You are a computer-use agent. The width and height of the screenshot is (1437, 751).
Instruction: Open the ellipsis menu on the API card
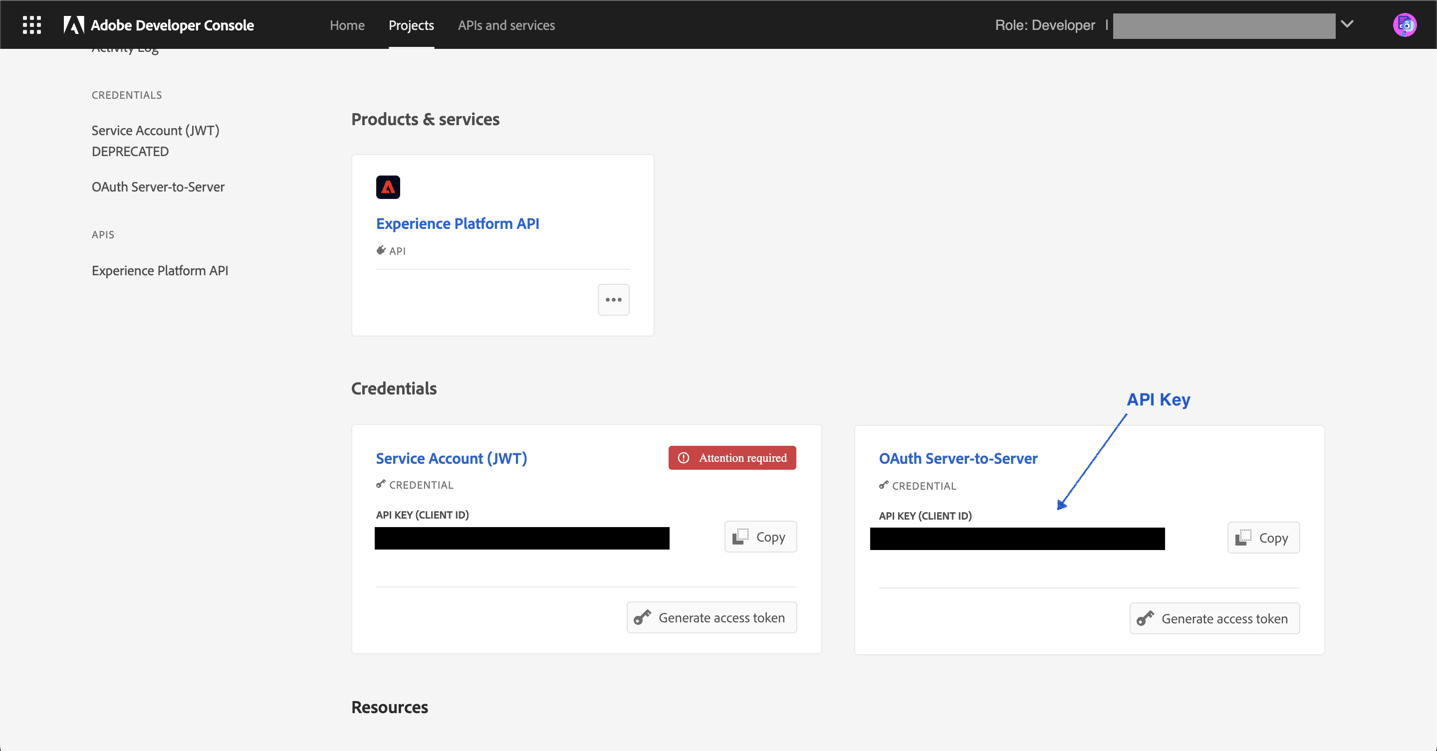(613, 299)
